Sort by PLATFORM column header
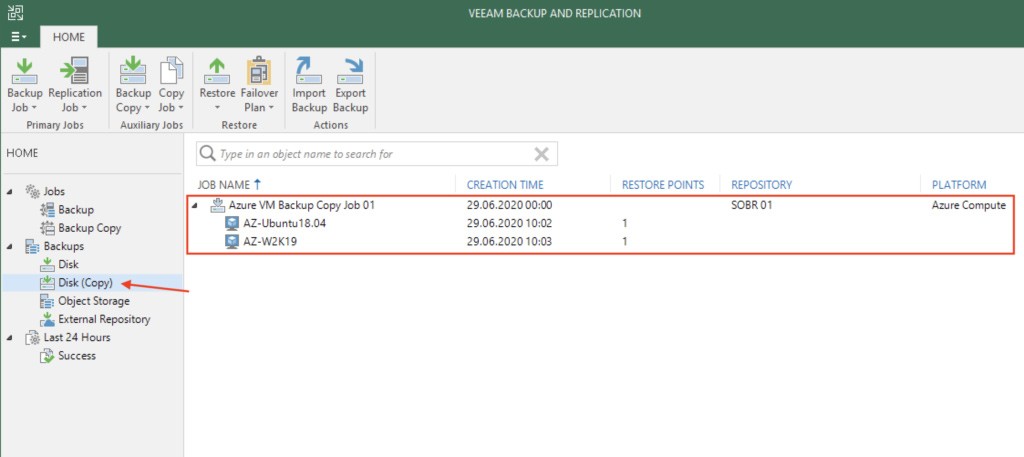 coord(959,185)
